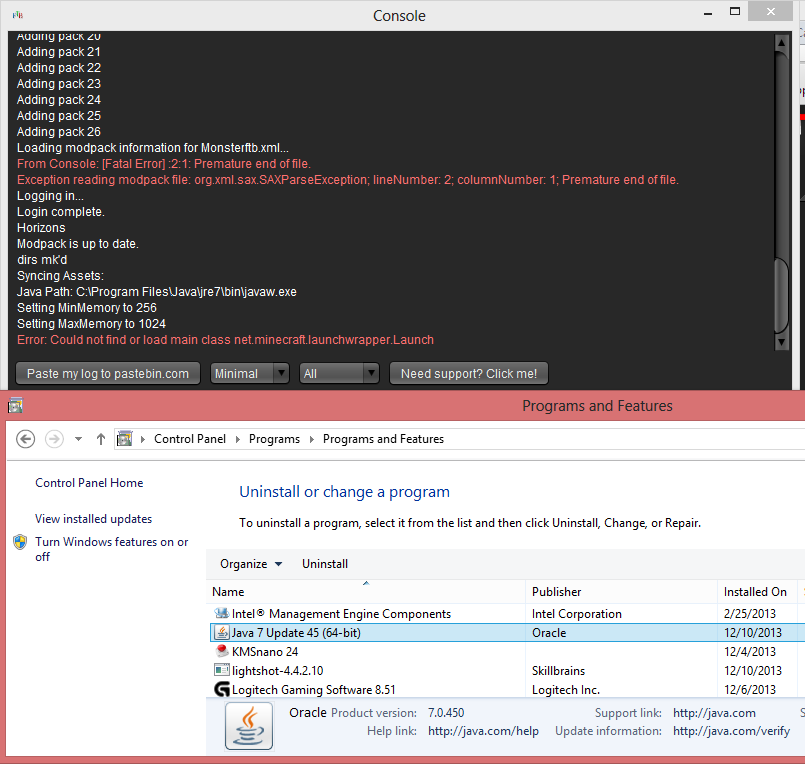
Task: Select the KMSnano 24 program
Action: point(506,651)
